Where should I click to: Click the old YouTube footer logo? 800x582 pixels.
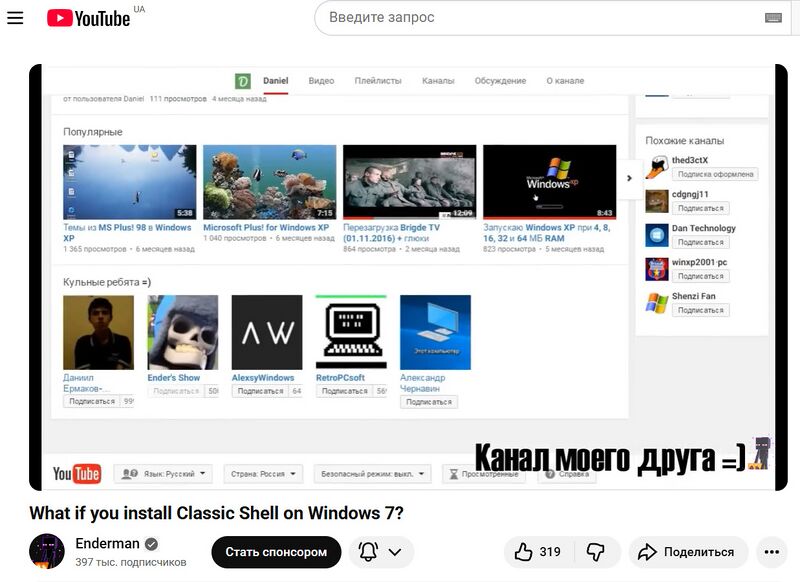77,473
